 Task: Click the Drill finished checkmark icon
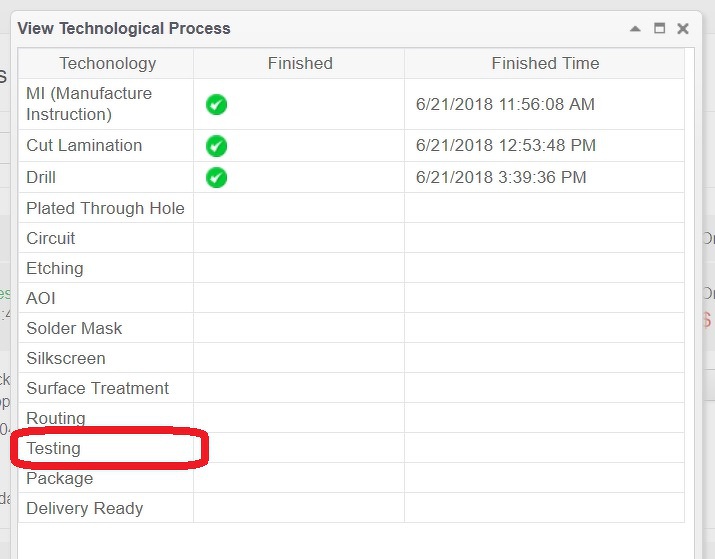tap(216, 178)
